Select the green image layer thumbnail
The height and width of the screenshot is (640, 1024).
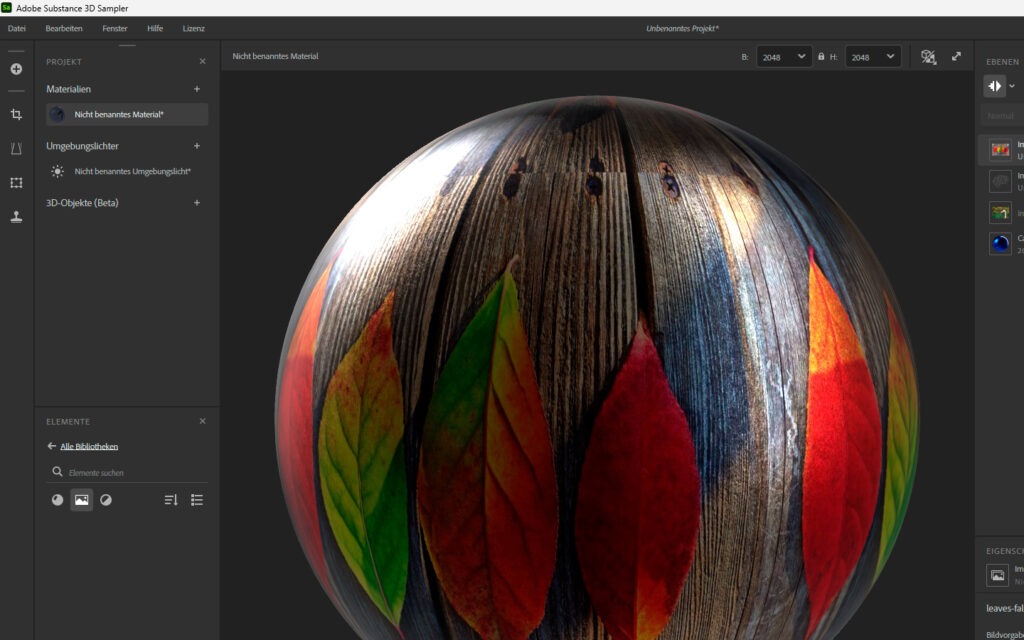1000,213
